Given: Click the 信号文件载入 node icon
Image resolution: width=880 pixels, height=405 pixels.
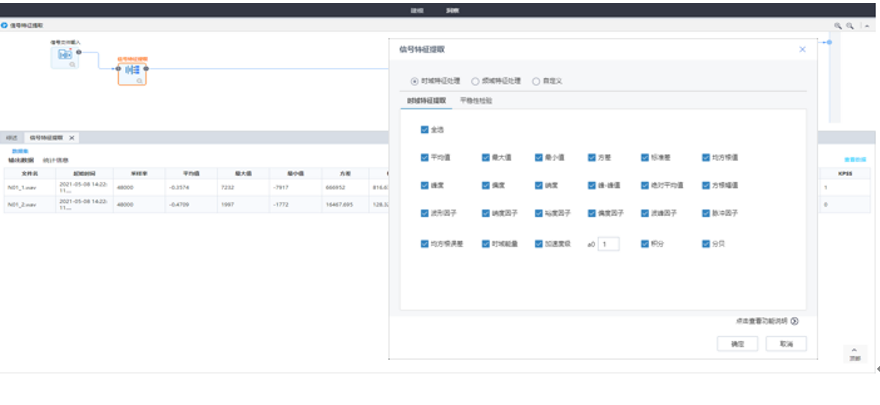Looking at the screenshot, I should [x=65, y=54].
